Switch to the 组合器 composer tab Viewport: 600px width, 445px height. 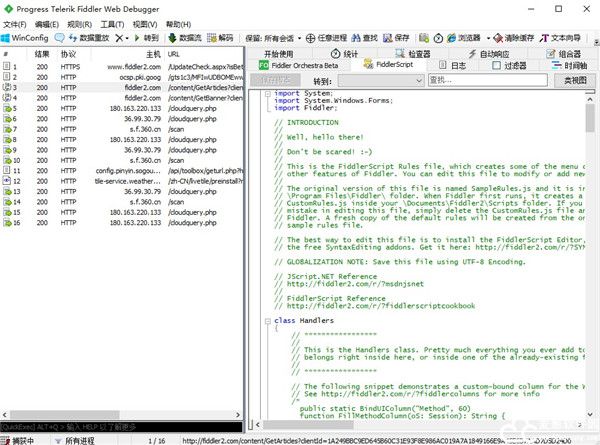click(564, 54)
